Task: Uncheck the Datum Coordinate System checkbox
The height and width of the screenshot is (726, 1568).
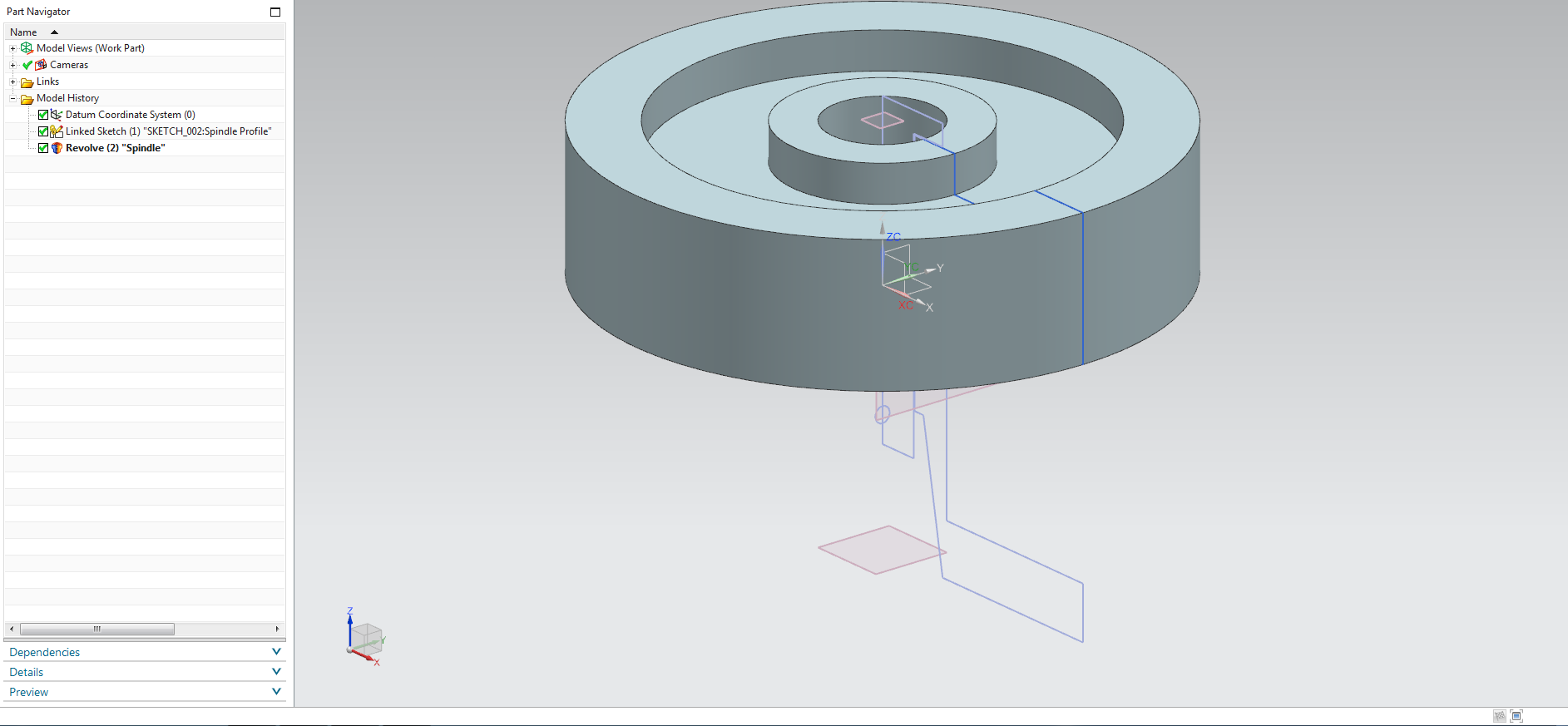Action: click(x=43, y=115)
